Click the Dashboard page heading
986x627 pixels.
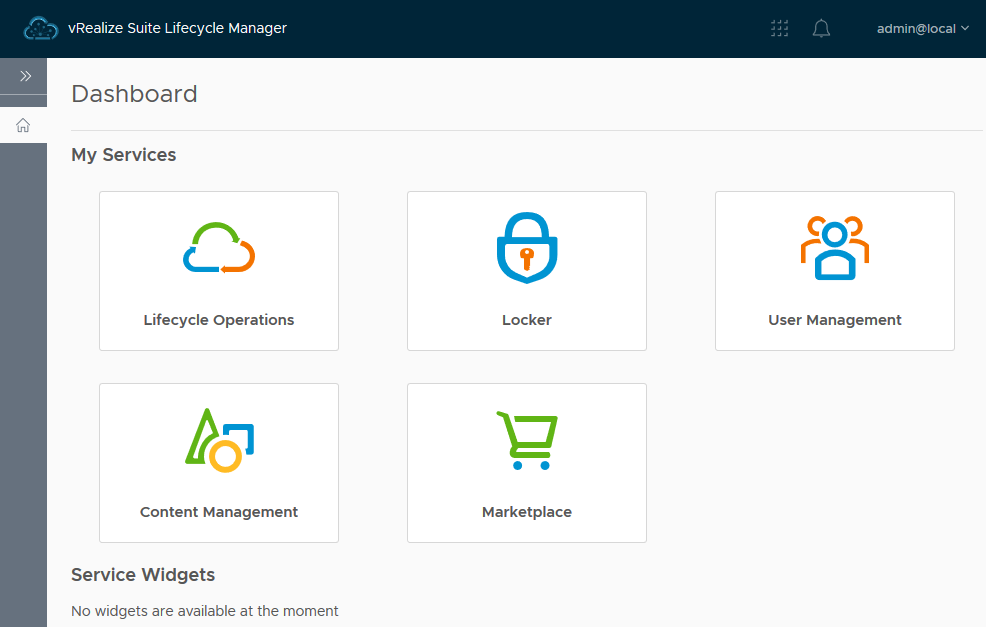pos(135,94)
